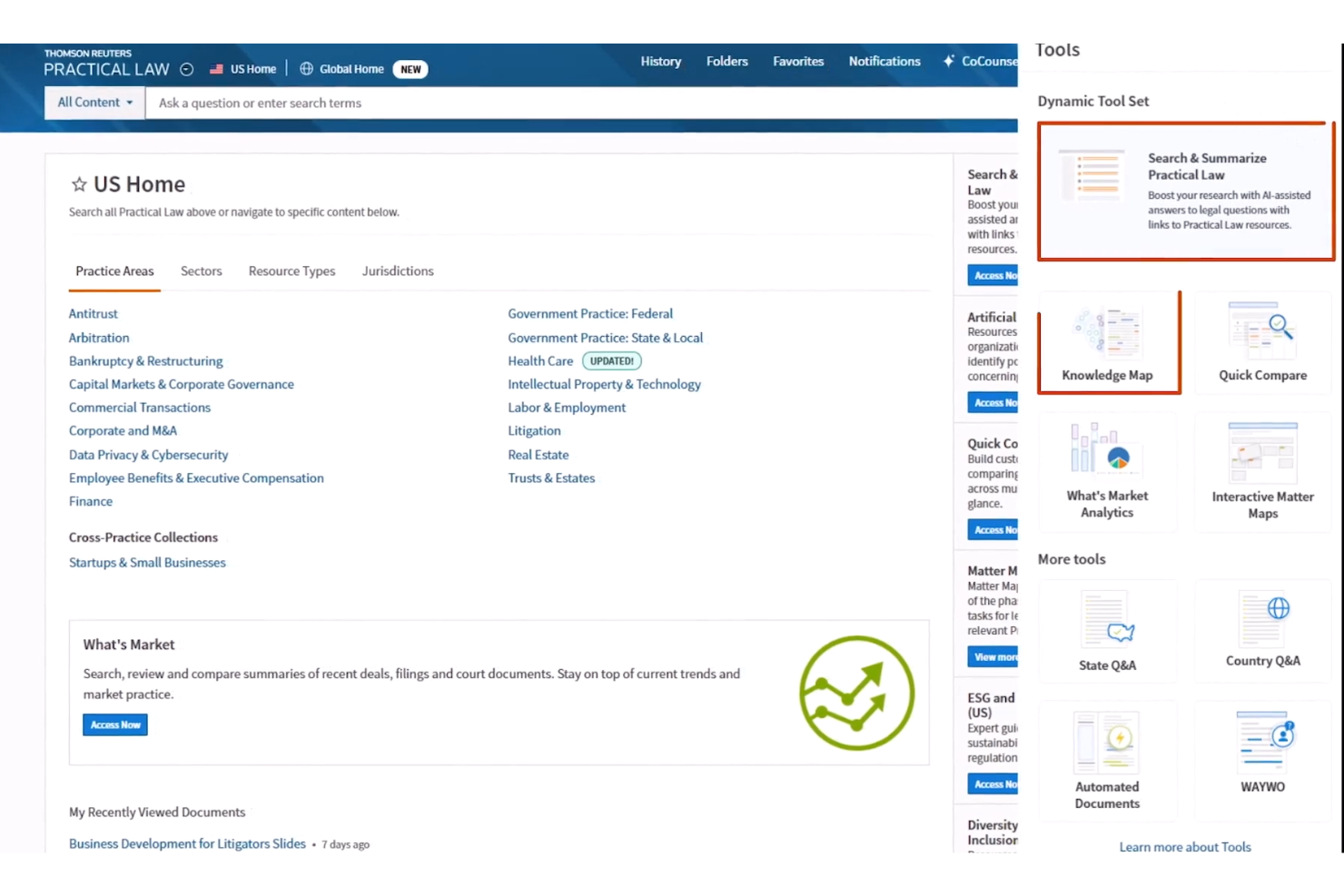The image size is (1344, 896).
Task: Open the Favorites menu
Action: [798, 61]
